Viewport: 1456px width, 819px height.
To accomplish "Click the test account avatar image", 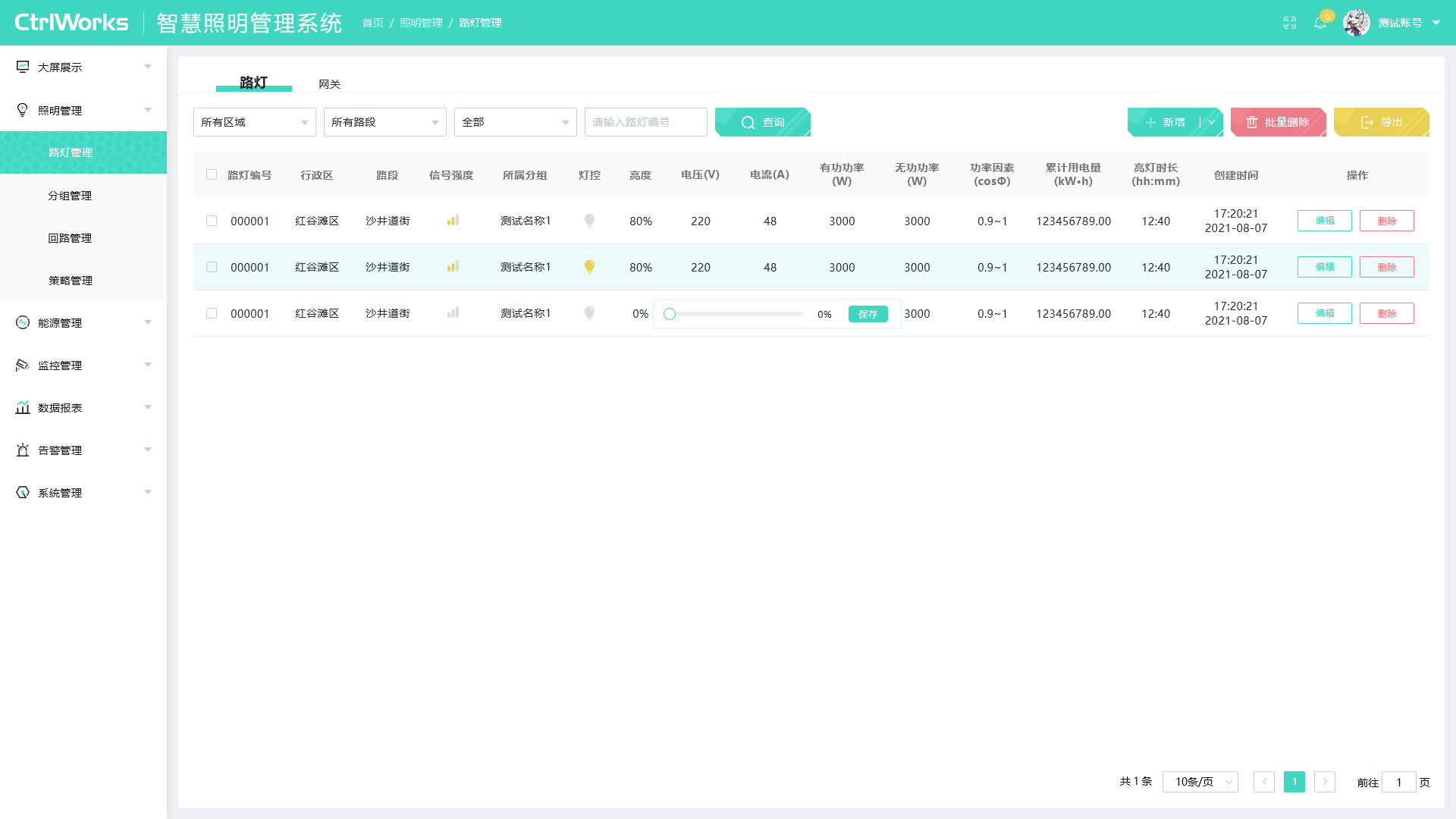I will pyautogui.click(x=1357, y=23).
